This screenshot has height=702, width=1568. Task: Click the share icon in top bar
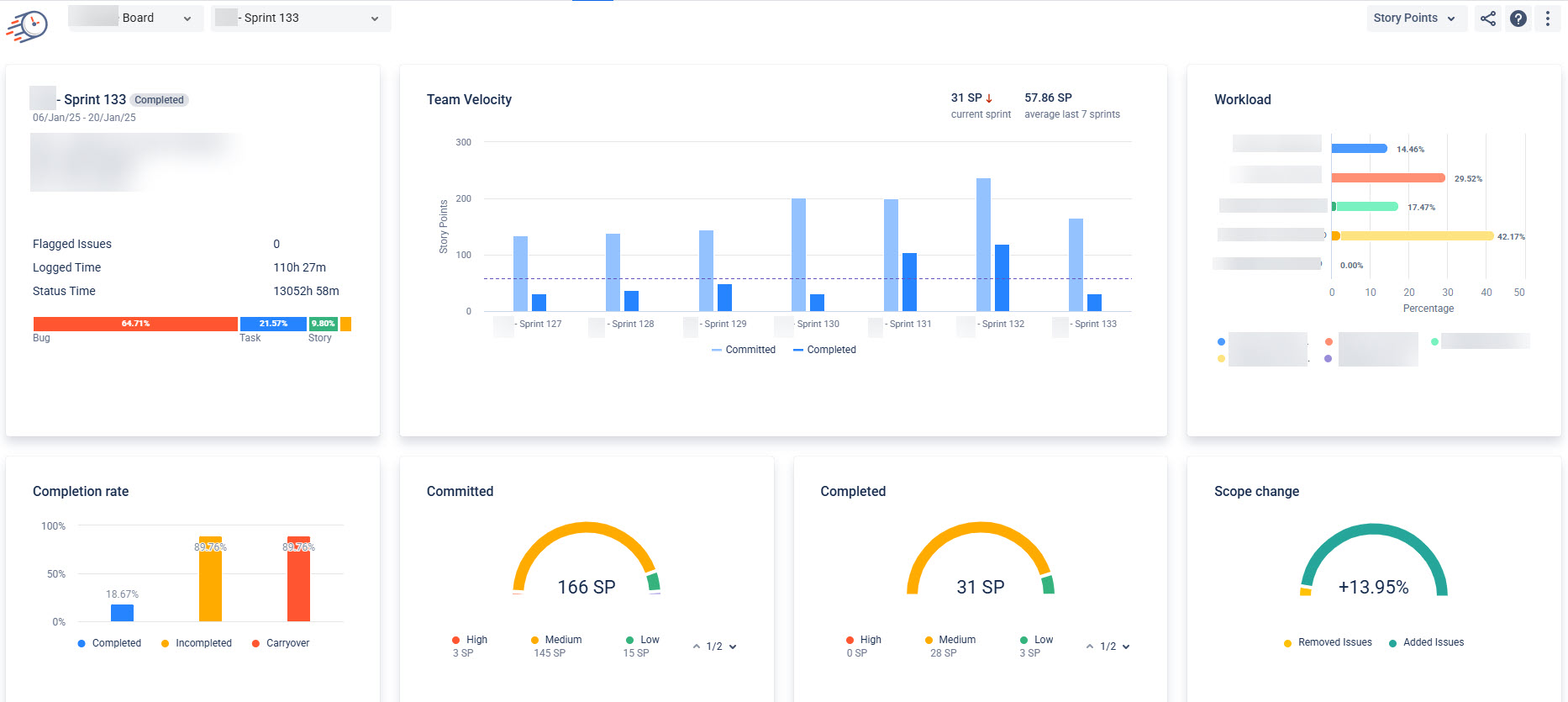pos(1488,18)
